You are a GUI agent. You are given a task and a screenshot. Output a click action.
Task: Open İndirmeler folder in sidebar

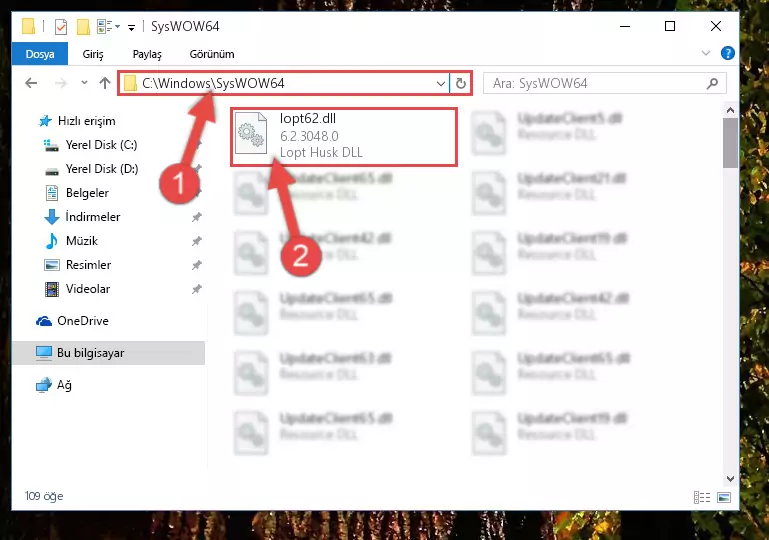click(82, 217)
